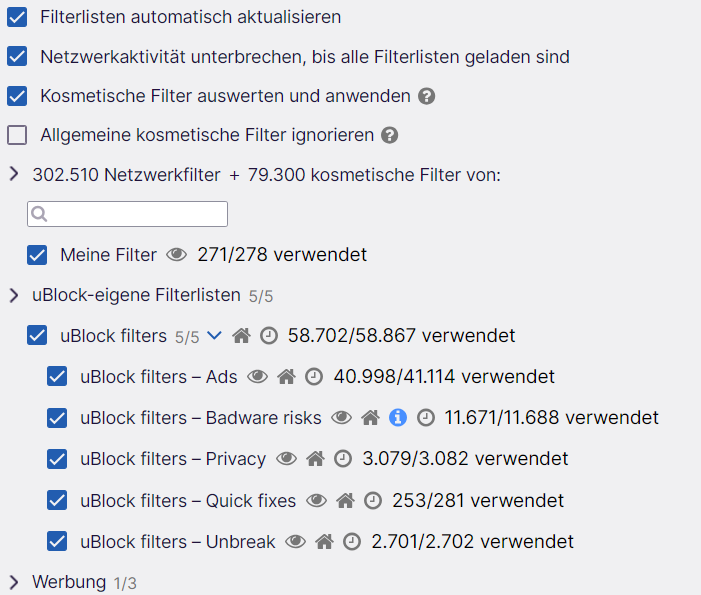The image size is (701, 595).
Task: Click the uBlock filters – Unbreak label
Action: click(x=177, y=542)
